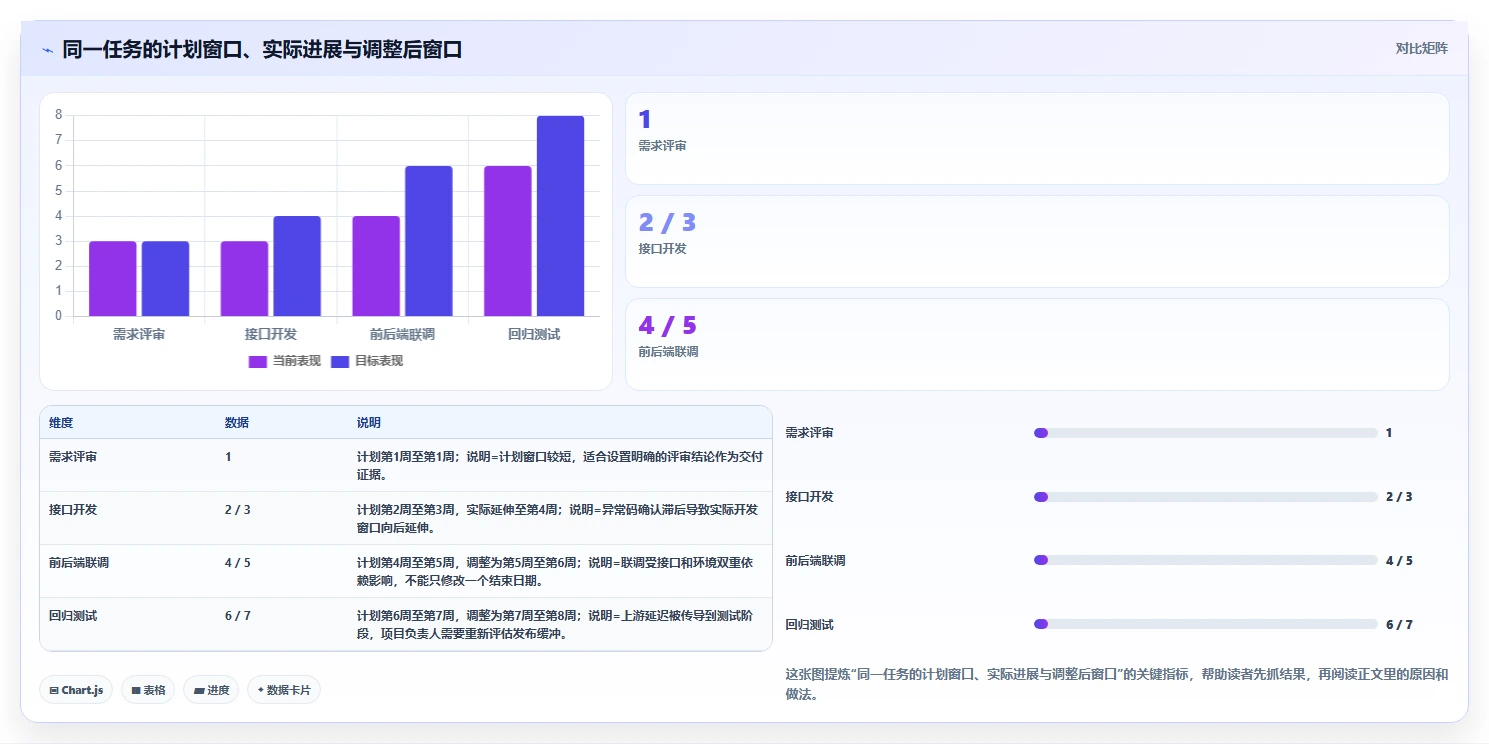
Task: Select the data card showing 2 / 3 接口开发
Action: point(1037,242)
